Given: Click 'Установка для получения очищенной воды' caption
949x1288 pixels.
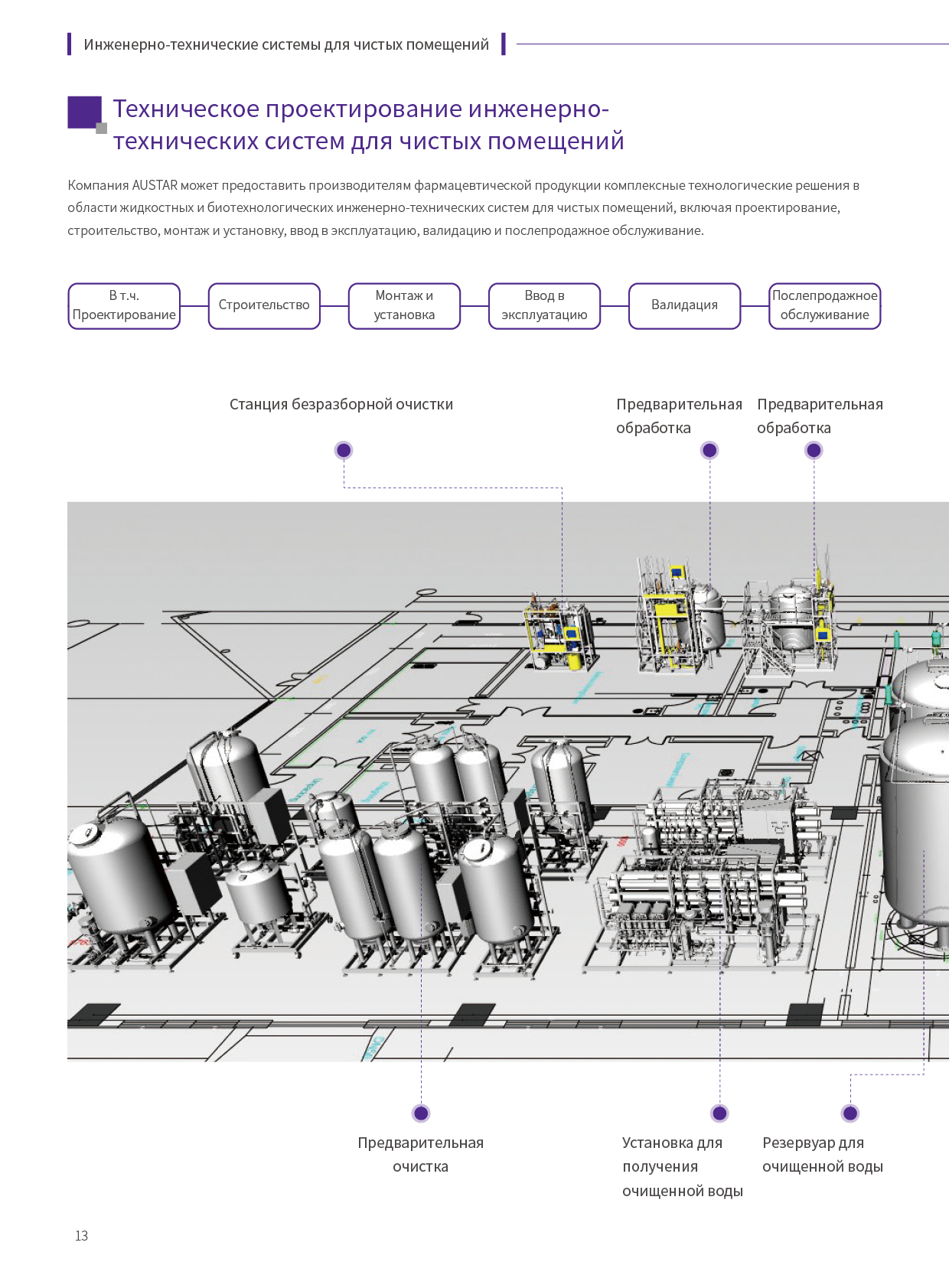Looking at the screenshot, I should [x=683, y=1166].
